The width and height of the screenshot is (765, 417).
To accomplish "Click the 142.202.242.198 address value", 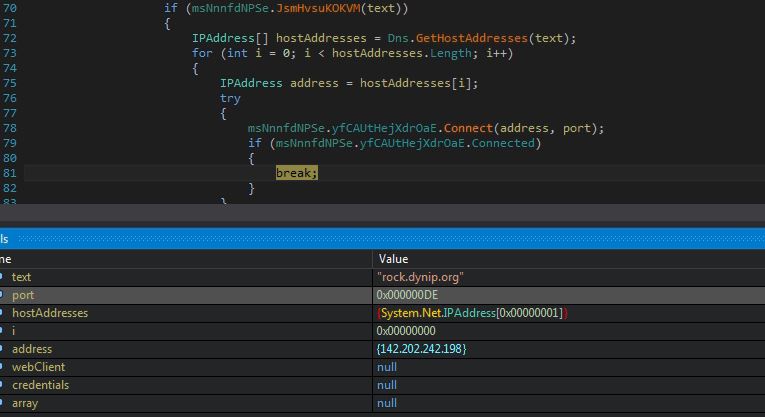I will (421, 349).
